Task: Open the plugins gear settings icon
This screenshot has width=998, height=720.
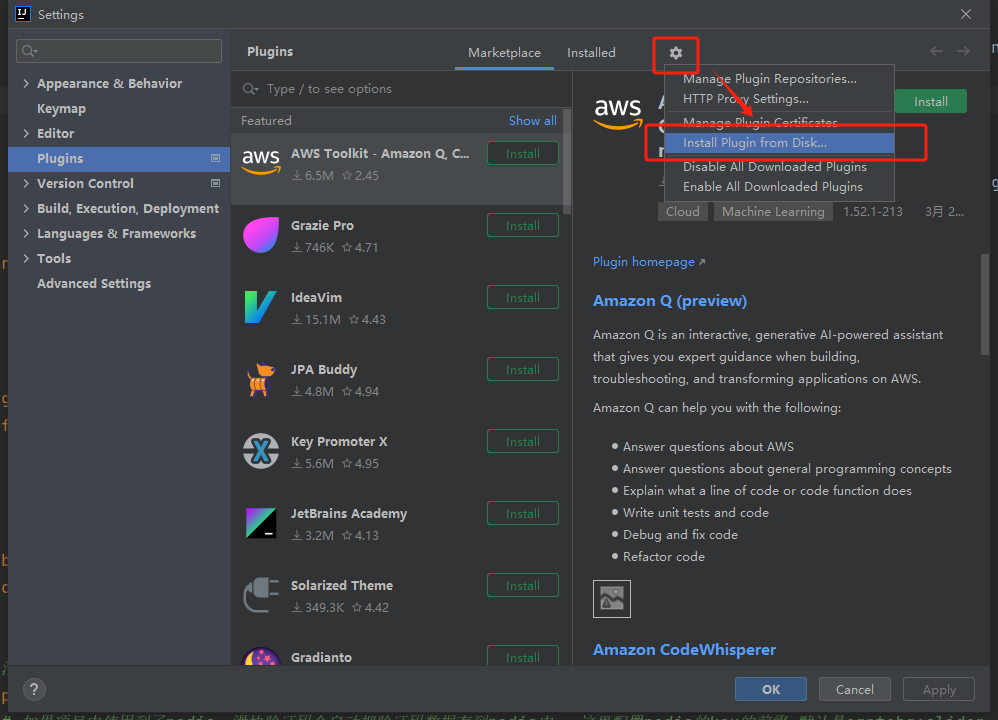Action: point(675,53)
